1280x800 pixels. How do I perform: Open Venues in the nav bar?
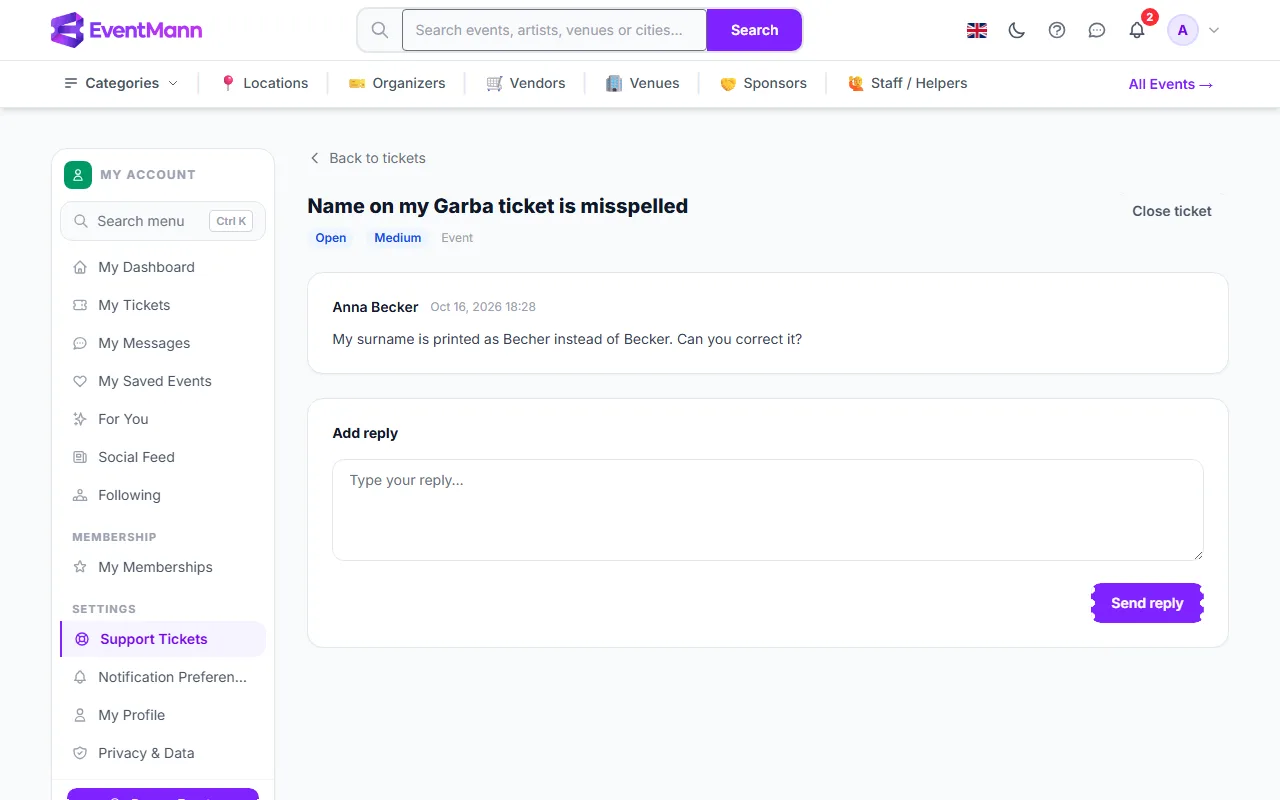coord(643,83)
